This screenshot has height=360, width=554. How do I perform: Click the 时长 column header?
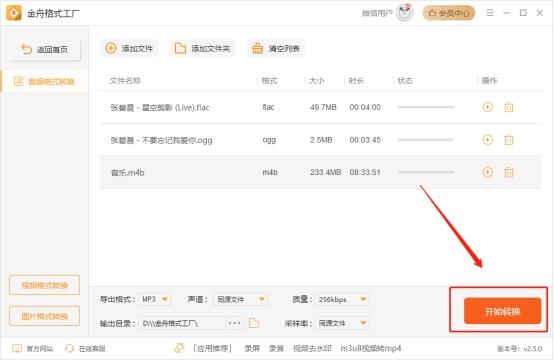(356, 81)
